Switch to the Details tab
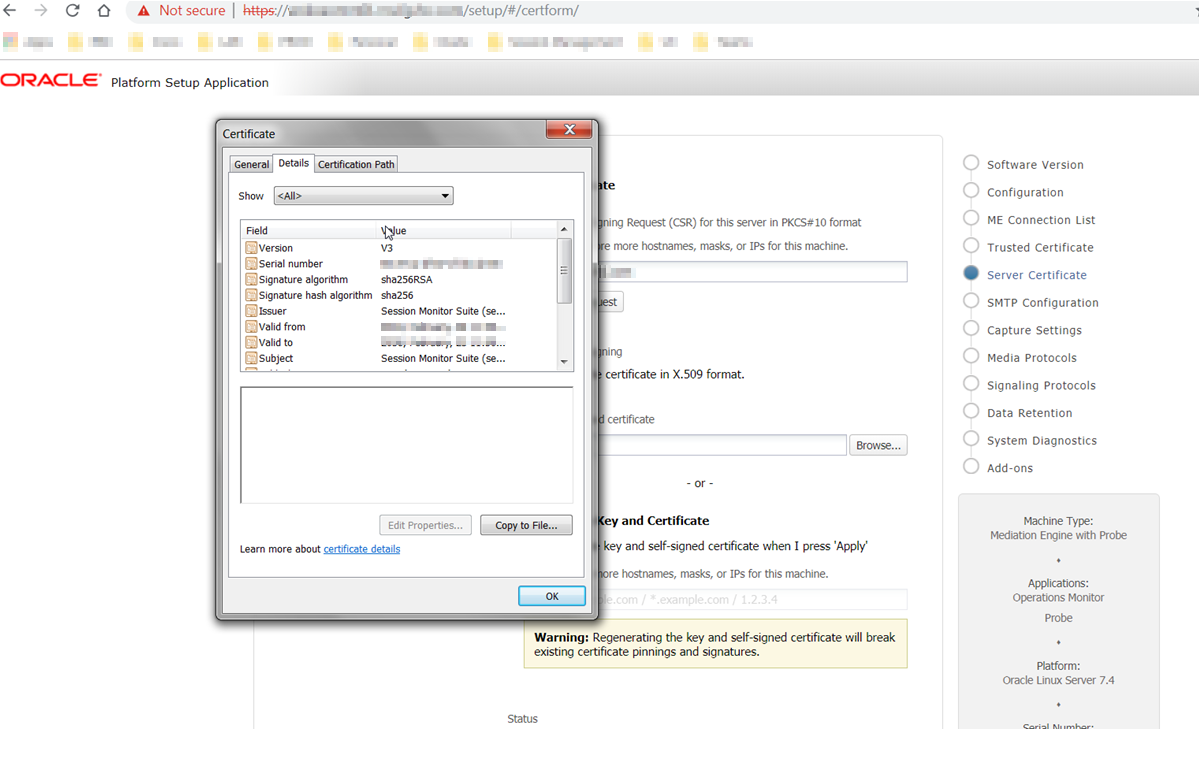This screenshot has height=769, width=1199. coord(294,163)
